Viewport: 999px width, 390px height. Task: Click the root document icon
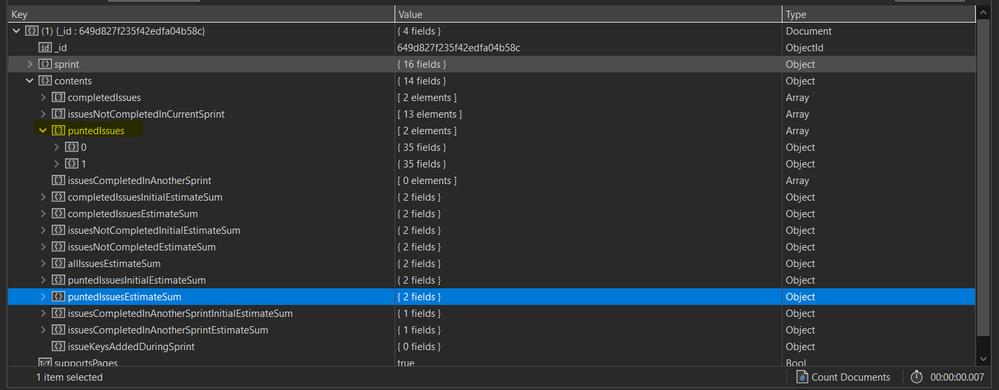31,31
